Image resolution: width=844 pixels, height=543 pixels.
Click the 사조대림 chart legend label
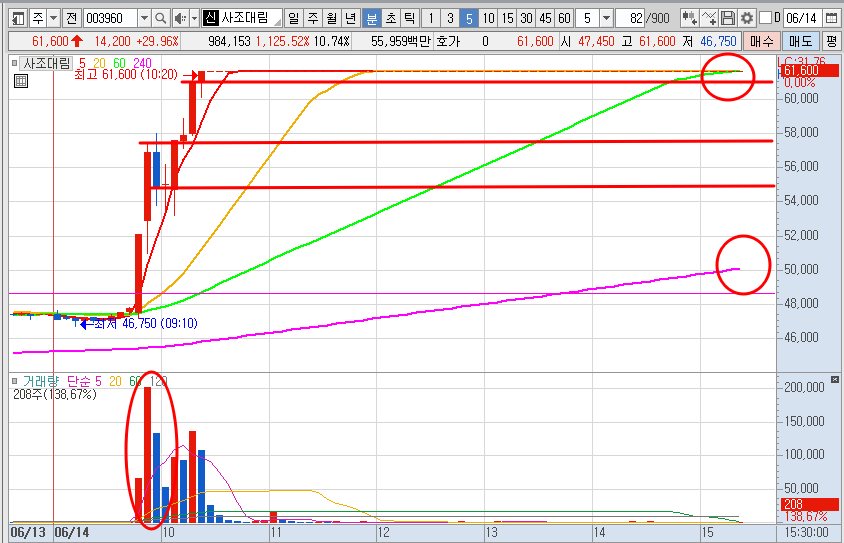pyautogui.click(x=46, y=63)
